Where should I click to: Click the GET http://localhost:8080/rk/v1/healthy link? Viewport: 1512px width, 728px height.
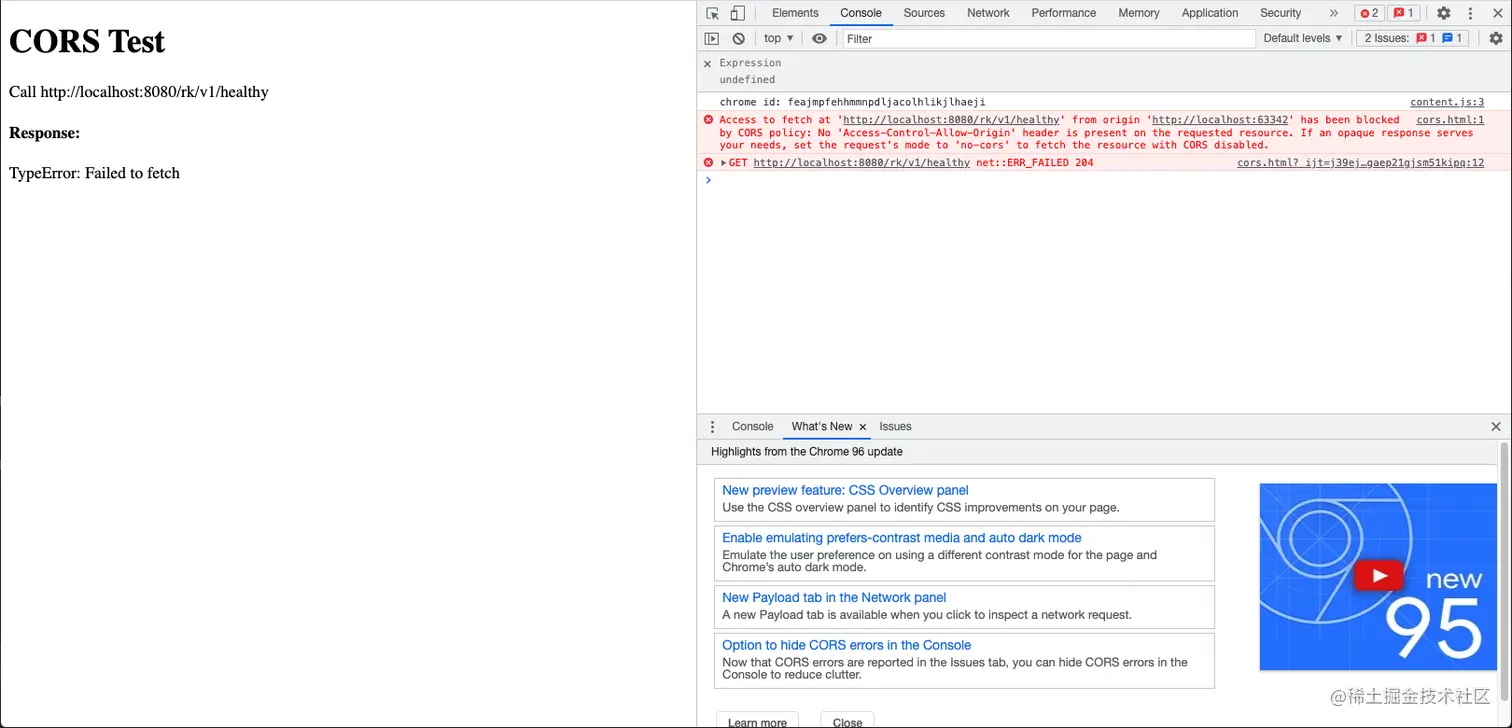[x=861, y=162]
